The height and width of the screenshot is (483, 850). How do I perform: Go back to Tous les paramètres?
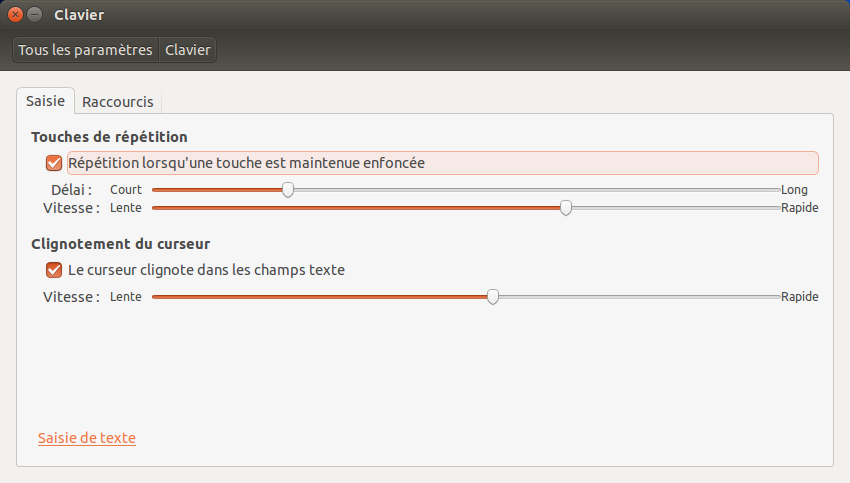[85, 50]
